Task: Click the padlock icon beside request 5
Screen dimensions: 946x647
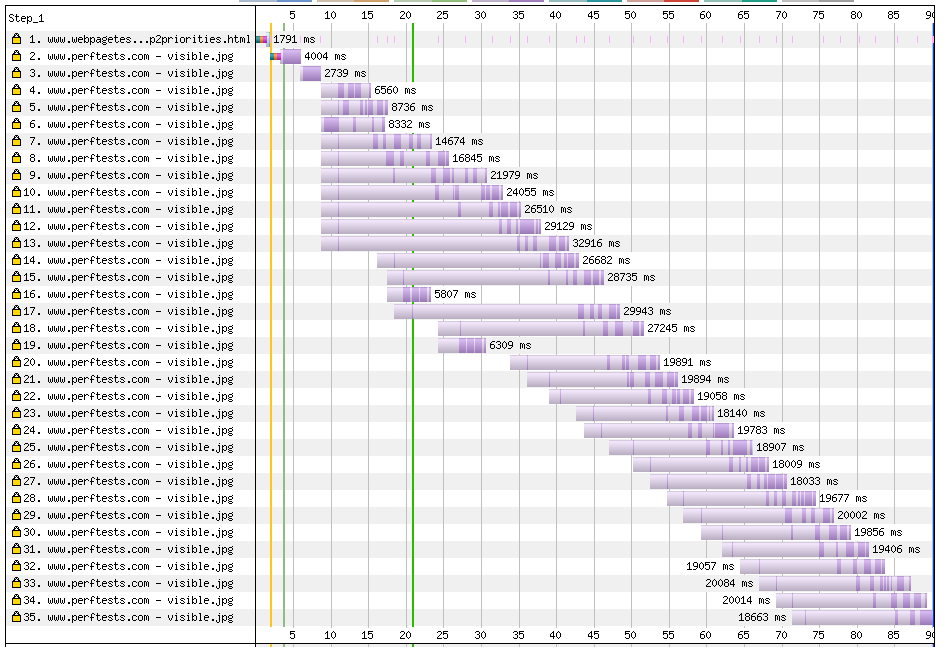Action: point(16,107)
